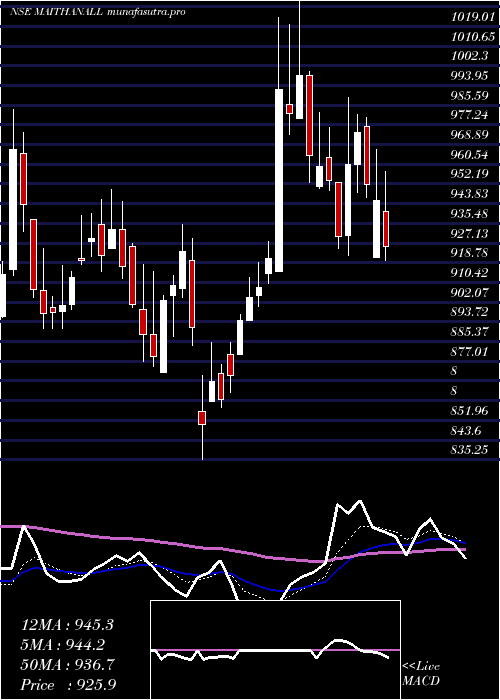
Task: Select the 1010.65 price axis label
Action: (473, 37)
